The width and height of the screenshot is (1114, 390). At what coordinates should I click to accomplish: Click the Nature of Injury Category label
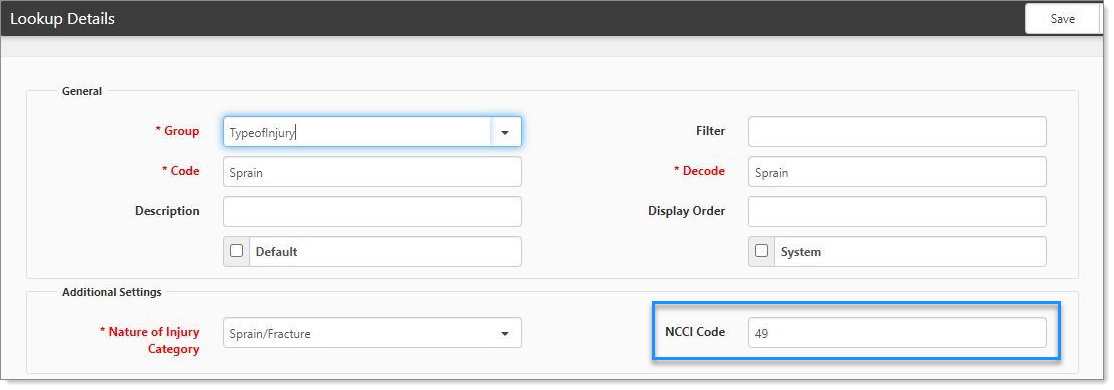(150, 340)
